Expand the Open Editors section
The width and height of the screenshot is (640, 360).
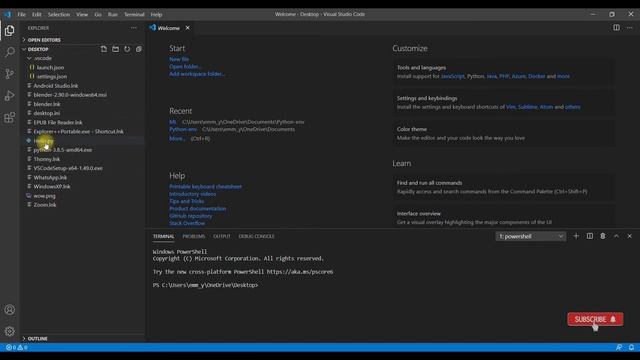[44, 40]
